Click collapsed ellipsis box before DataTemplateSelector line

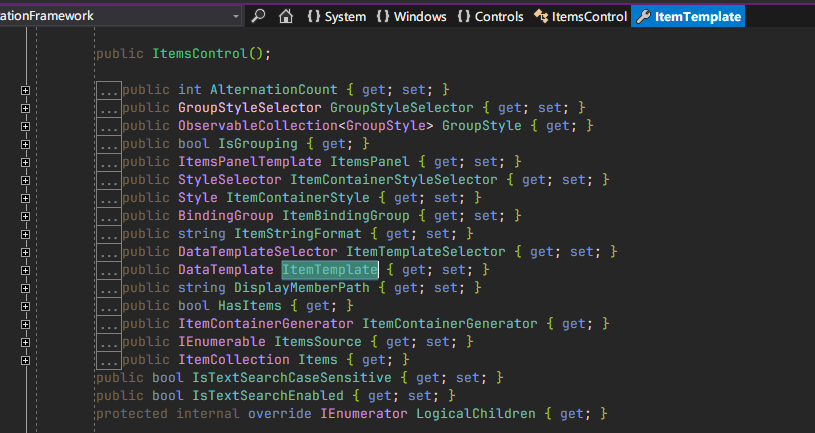coord(109,252)
